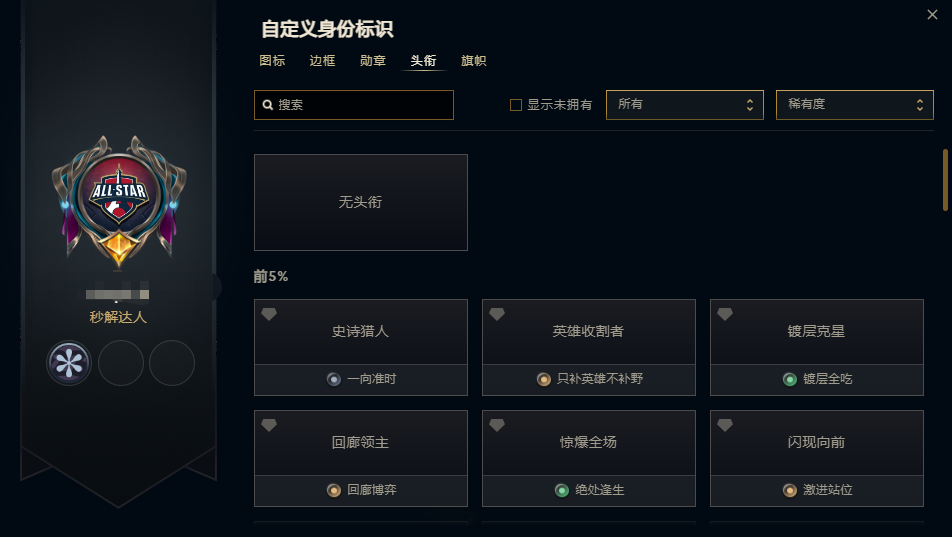Enable the 显示未拥有 checkbox
Viewport: 952px width, 537px height.
pos(516,105)
